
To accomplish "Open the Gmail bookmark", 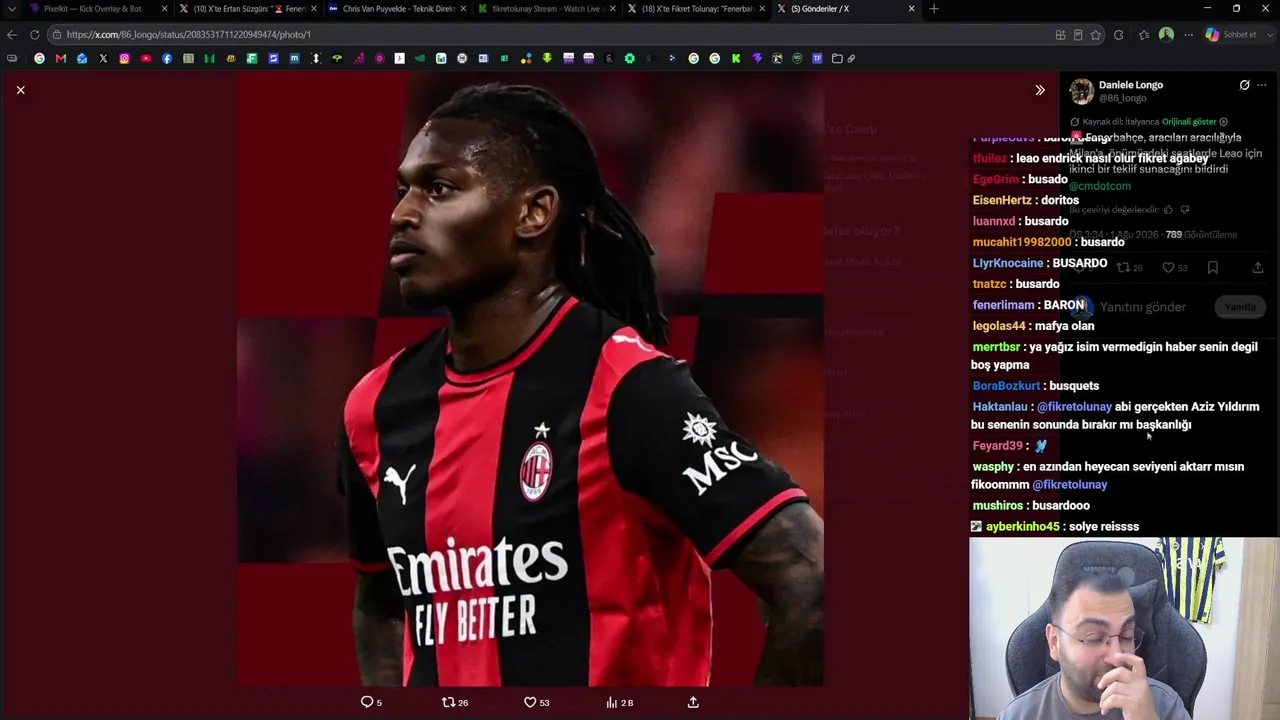I will tap(61, 59).
